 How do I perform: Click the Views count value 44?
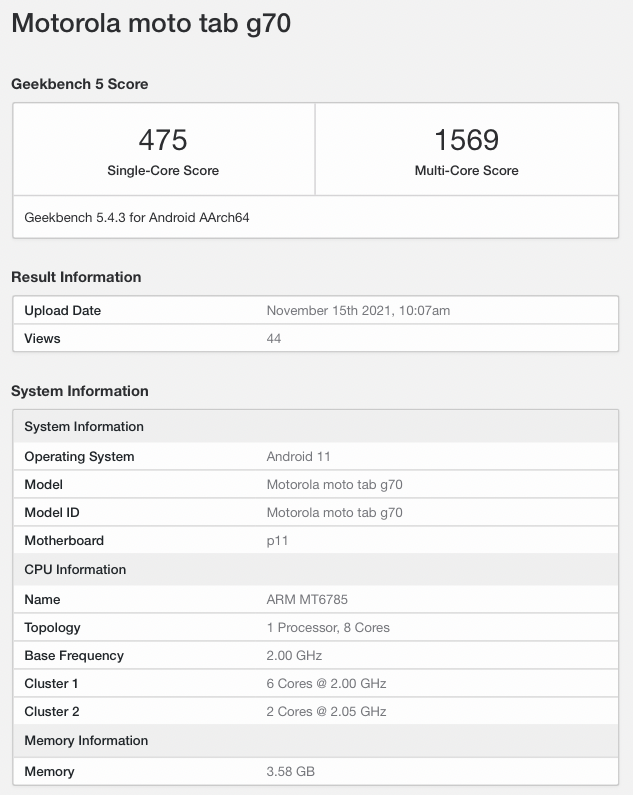pos(274,339)
